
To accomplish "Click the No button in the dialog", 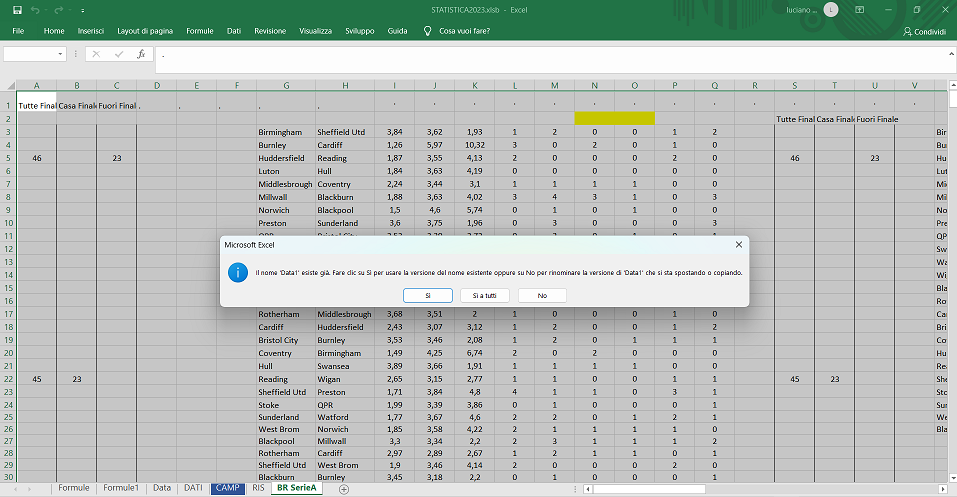I will tap(542, 296).
